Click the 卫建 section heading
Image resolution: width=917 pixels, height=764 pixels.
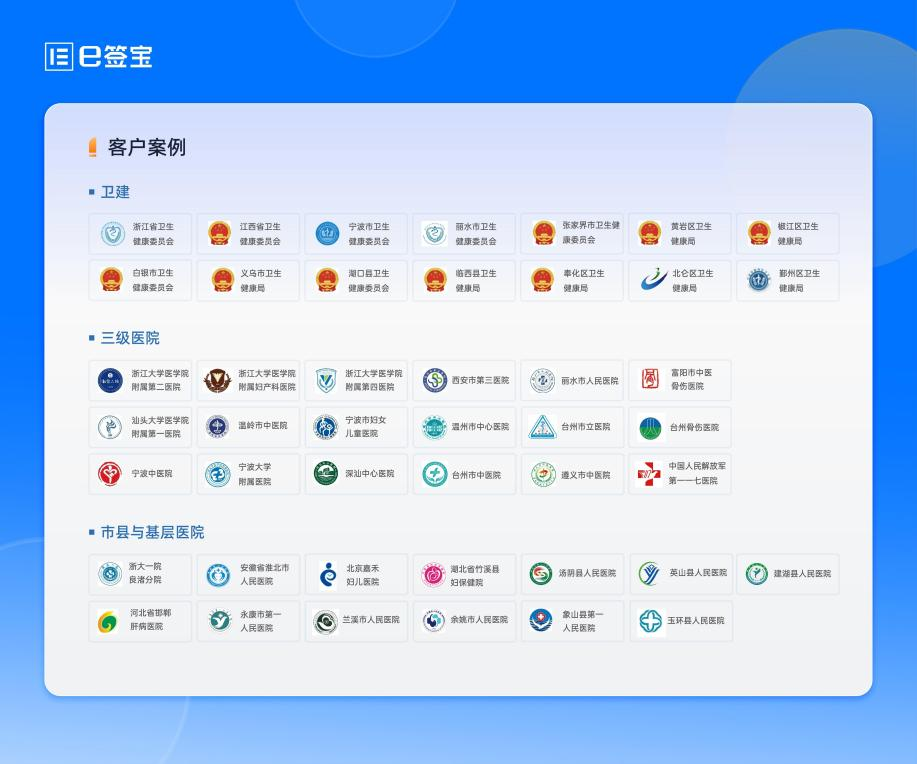(x=115, y=192)
